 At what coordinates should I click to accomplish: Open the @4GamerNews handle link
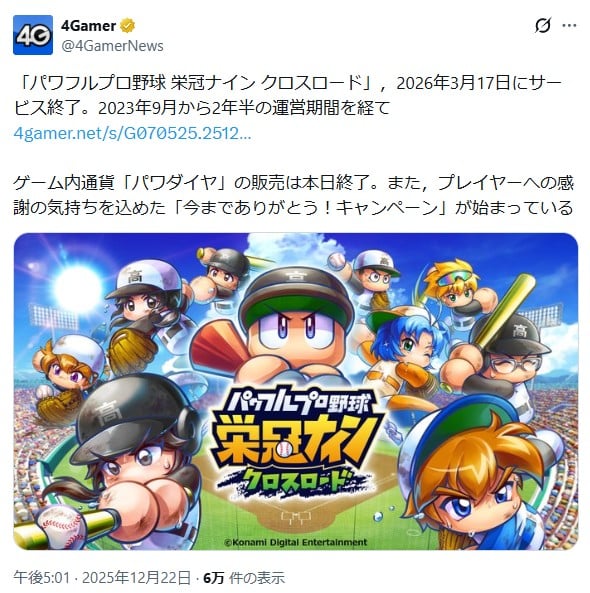[112, 46]
